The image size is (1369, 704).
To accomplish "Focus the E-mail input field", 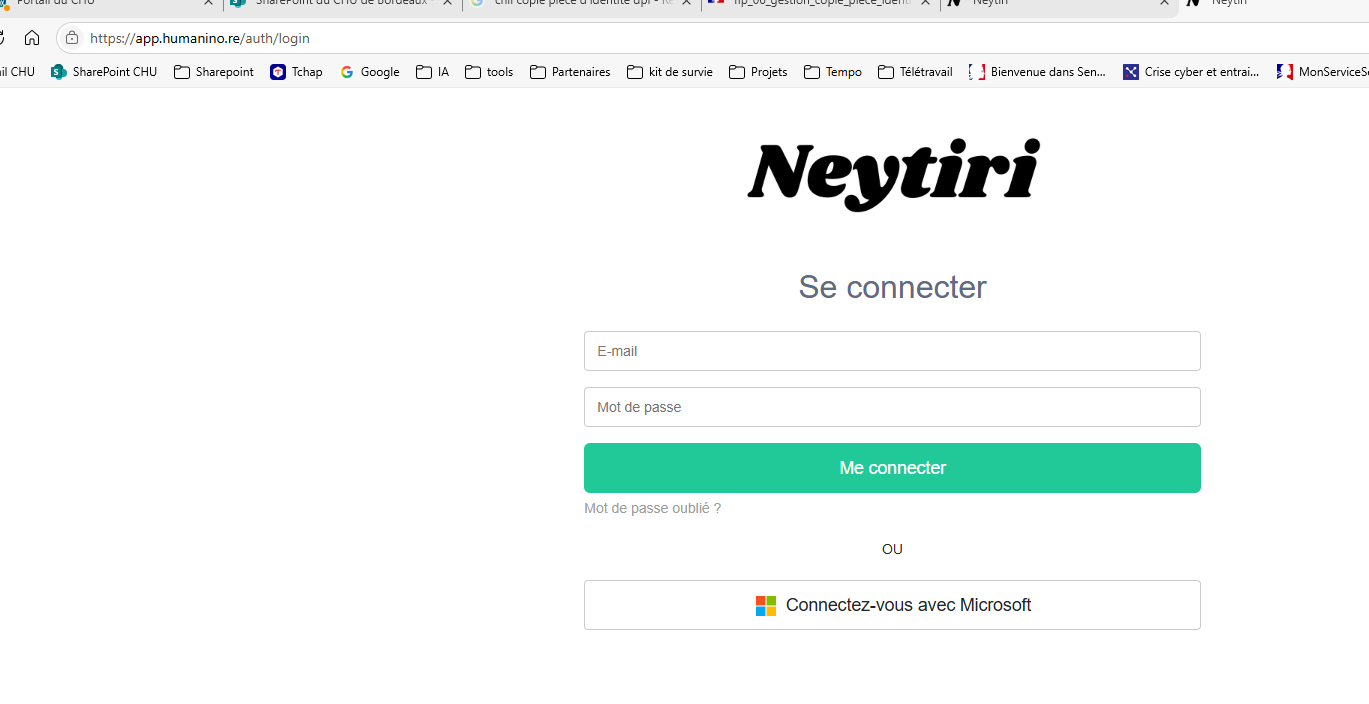I will (892, 351).
